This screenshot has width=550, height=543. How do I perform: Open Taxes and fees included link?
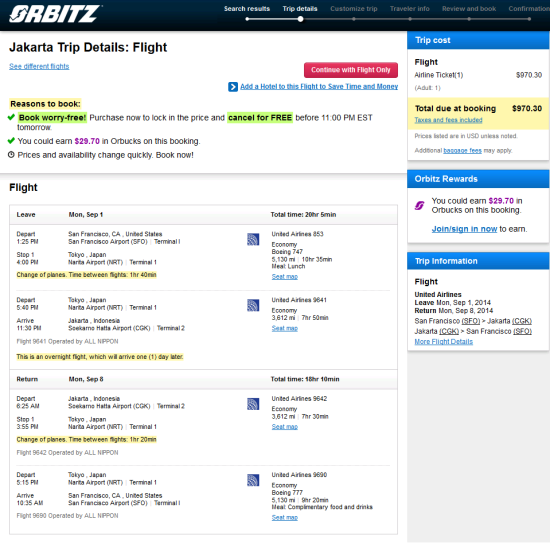pyautogui.click(x=448, y=120)
